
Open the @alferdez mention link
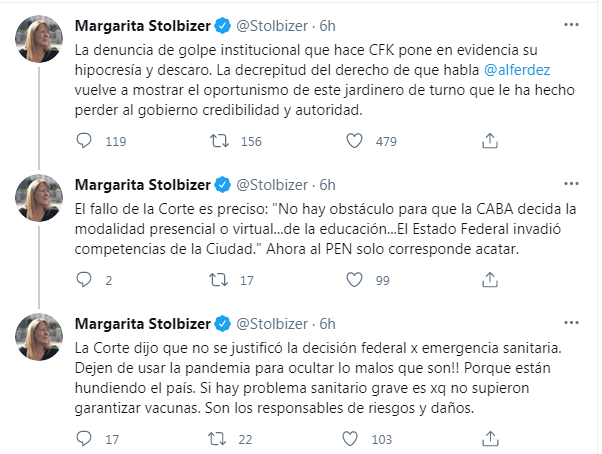tap(517, 70)
